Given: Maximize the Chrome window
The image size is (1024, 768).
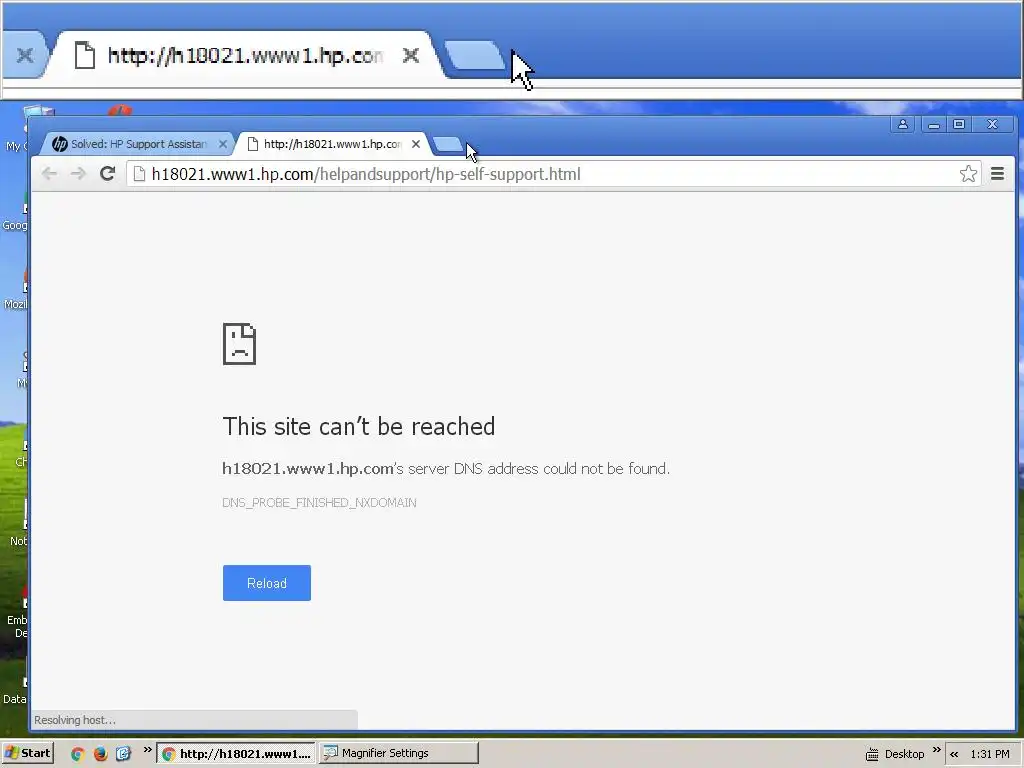Looking at the screenshot, I should pos(959,124).
